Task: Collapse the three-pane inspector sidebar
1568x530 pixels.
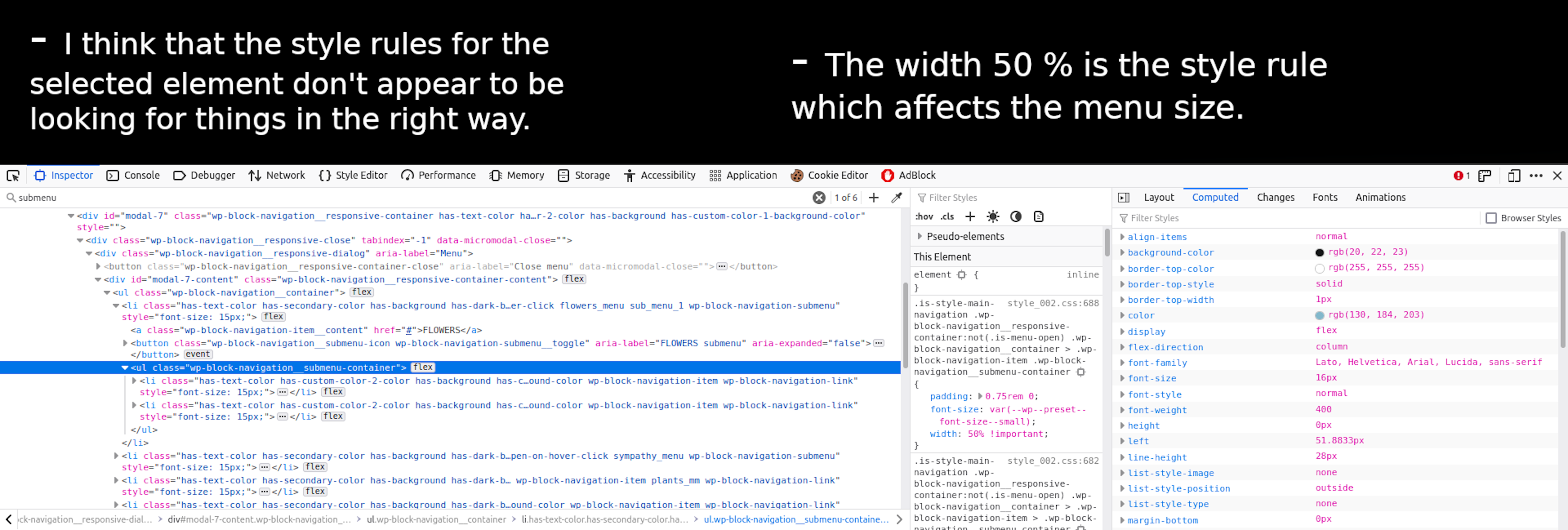Action: click(1124, 198)
